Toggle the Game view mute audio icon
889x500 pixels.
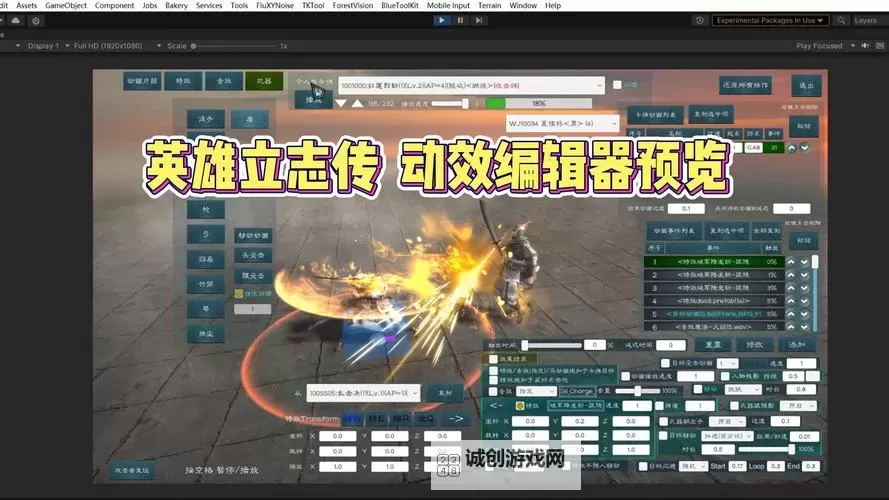click(x=865, y=45)
